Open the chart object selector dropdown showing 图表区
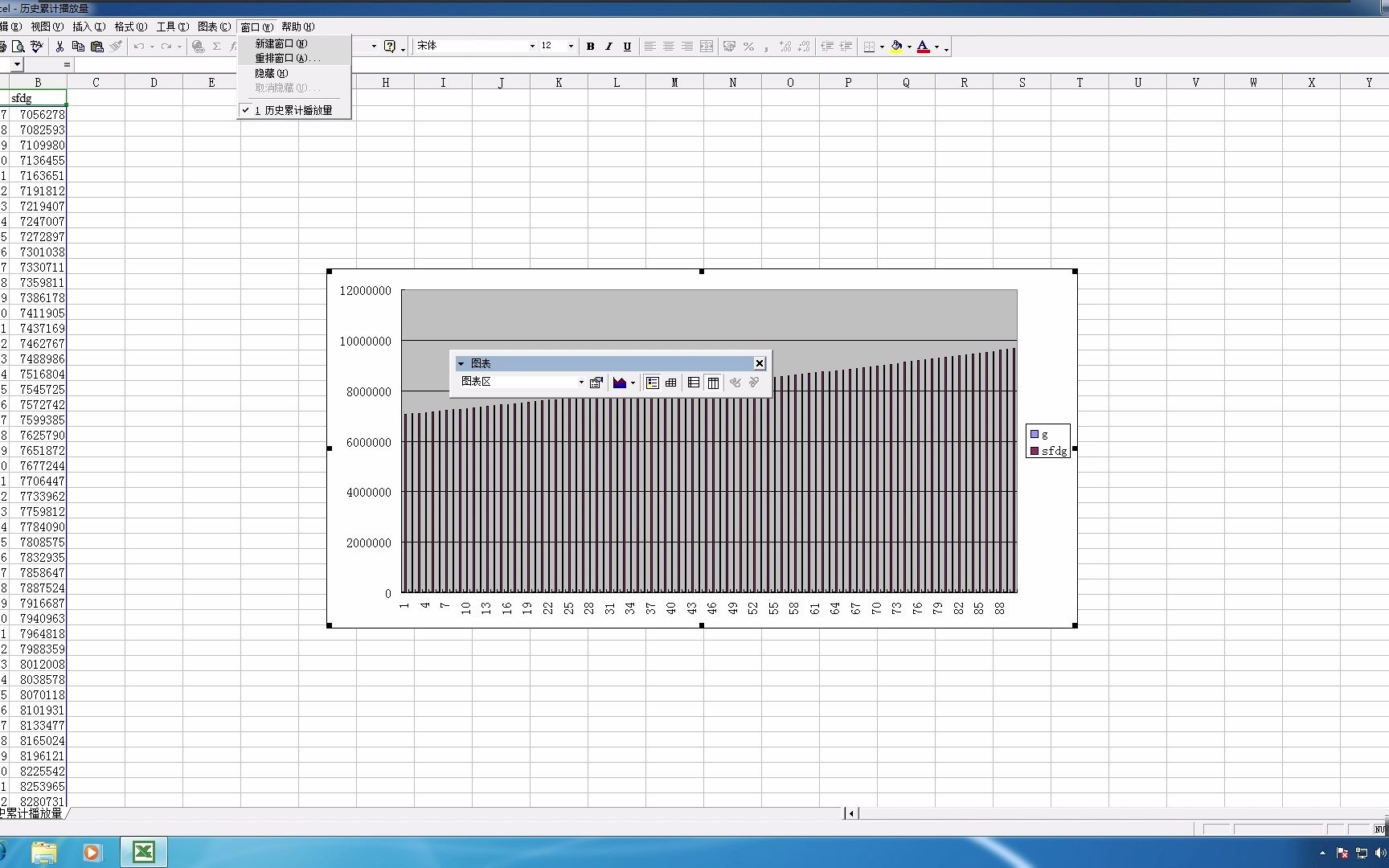The image size is (1389, 868). click(580, 382)
